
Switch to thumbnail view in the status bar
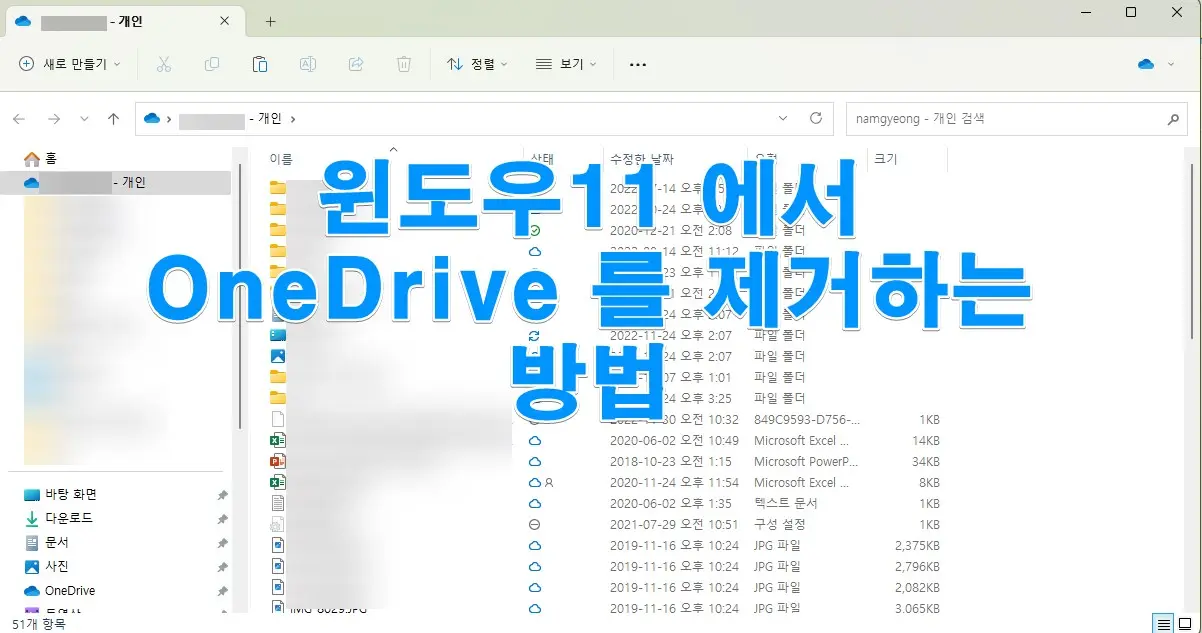[x=1187, y=620]
